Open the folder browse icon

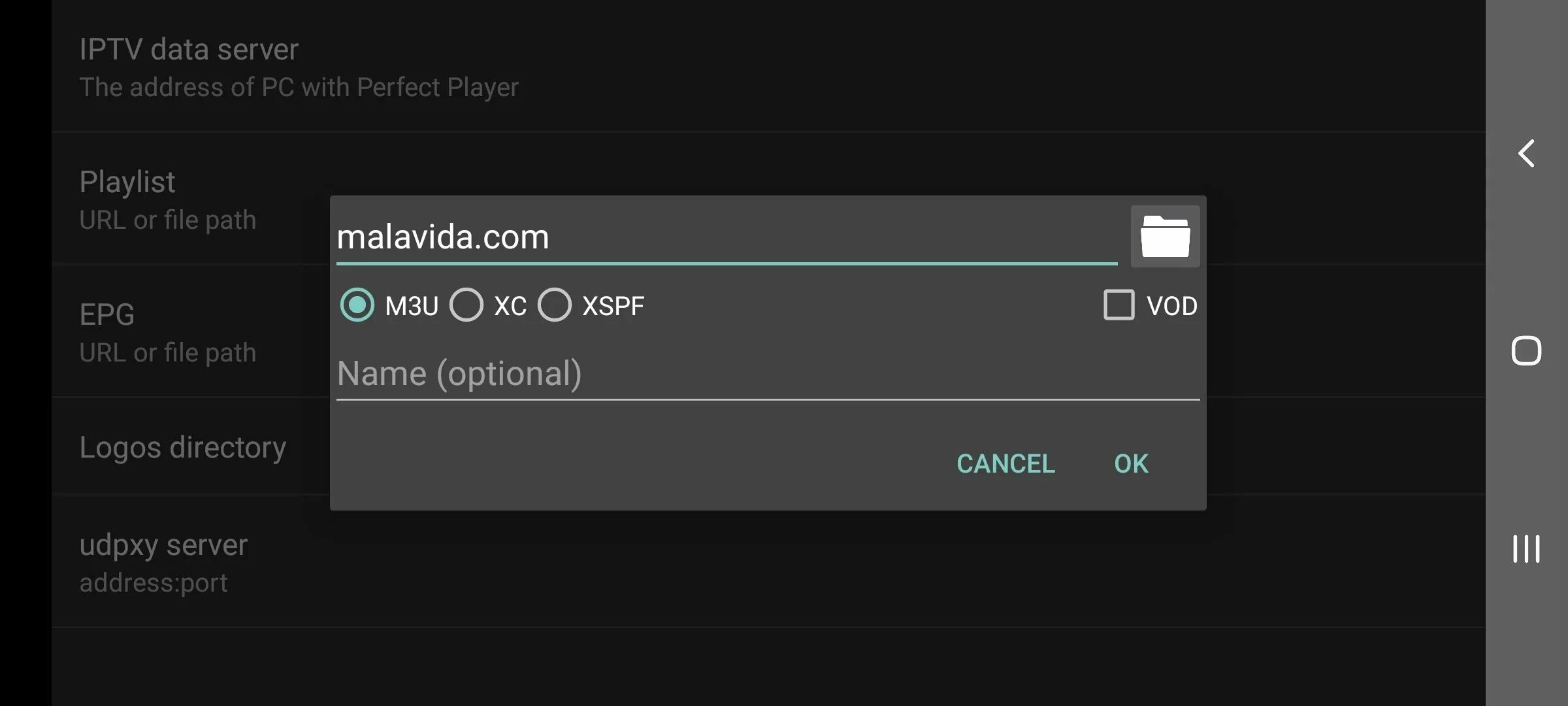pos(1165,236)
